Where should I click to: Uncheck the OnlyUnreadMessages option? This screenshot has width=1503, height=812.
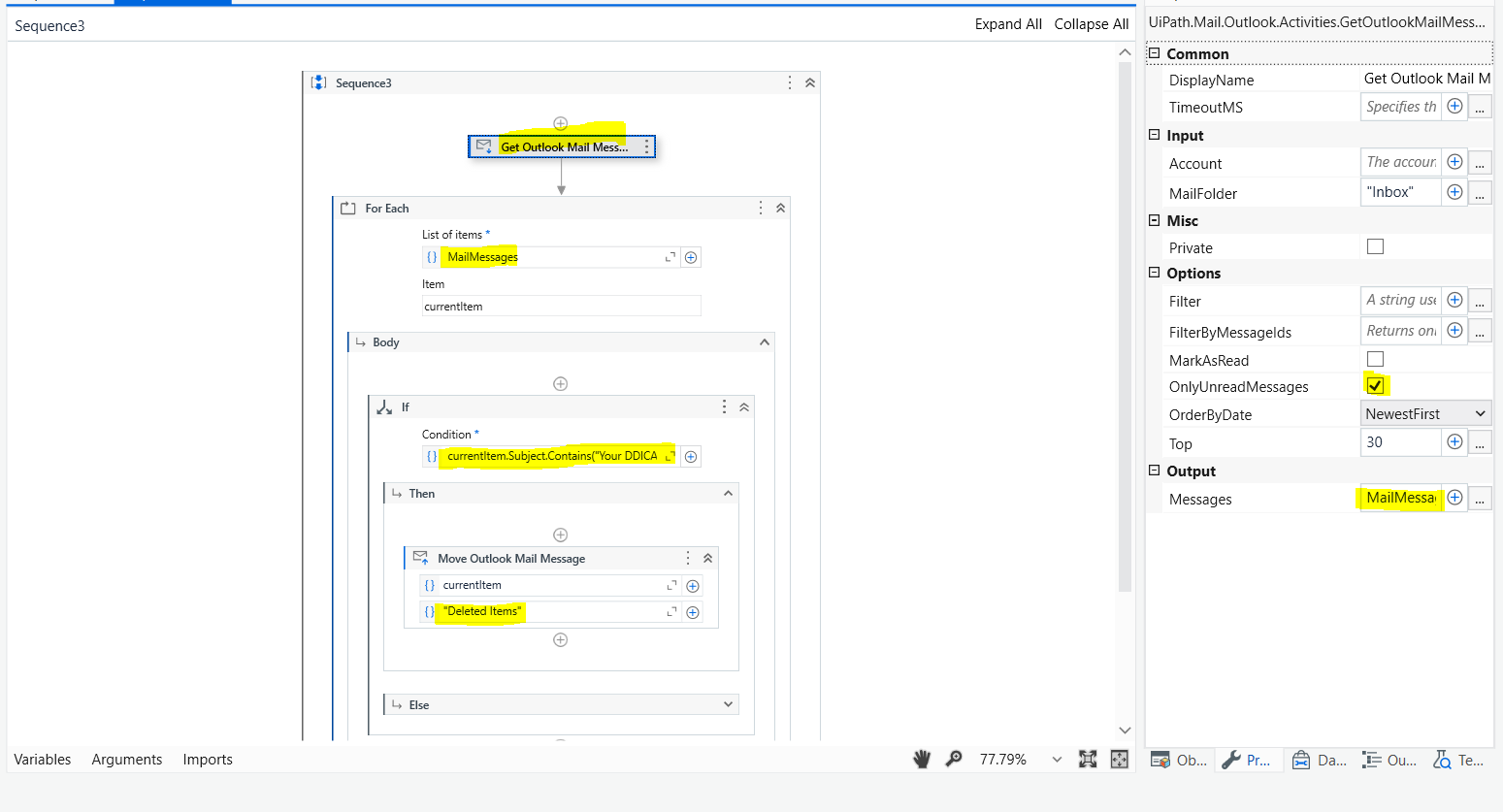[1376, 384]
